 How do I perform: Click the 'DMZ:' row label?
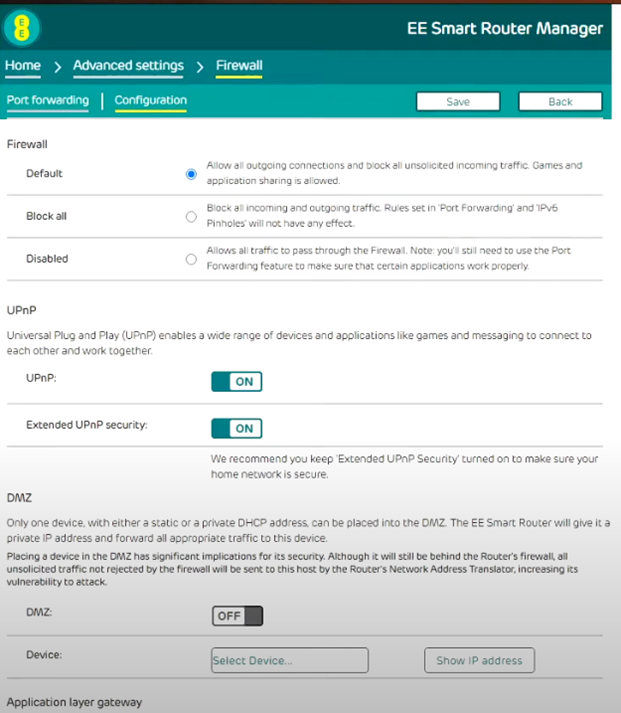point(39,612)
